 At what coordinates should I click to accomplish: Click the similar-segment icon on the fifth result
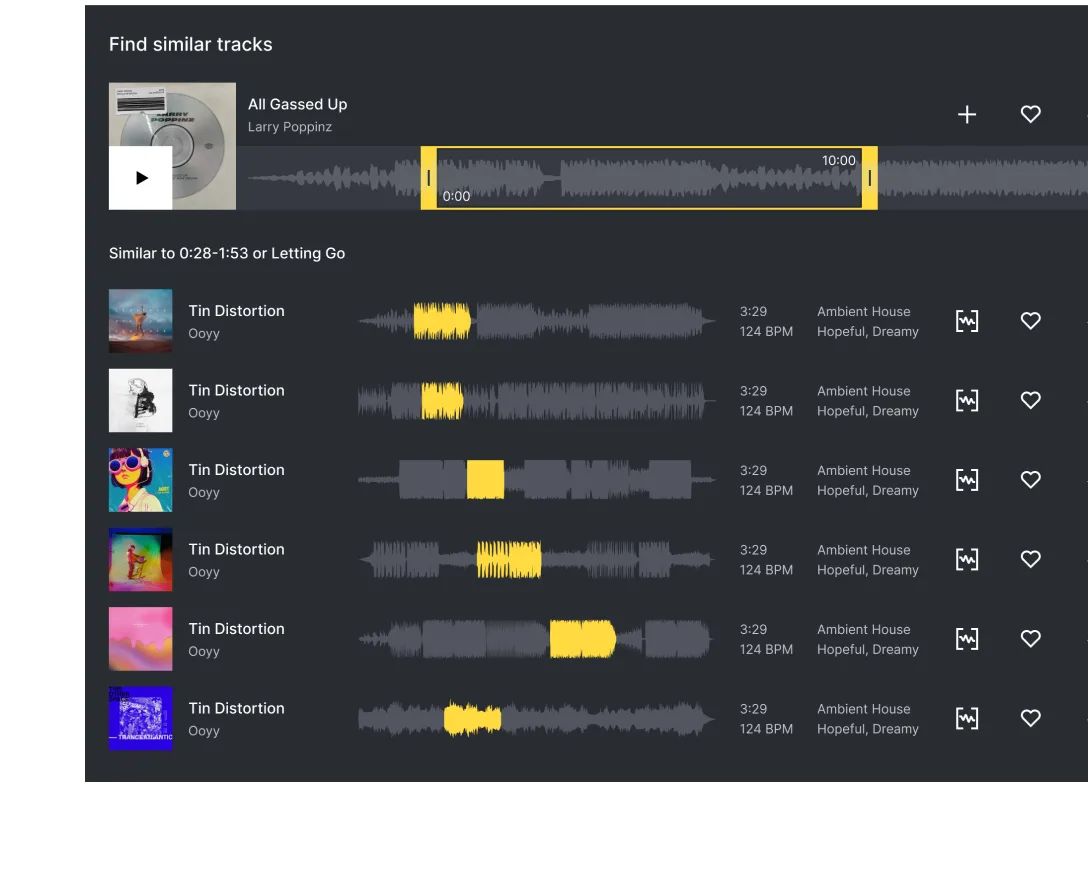[x=966, y=638]
